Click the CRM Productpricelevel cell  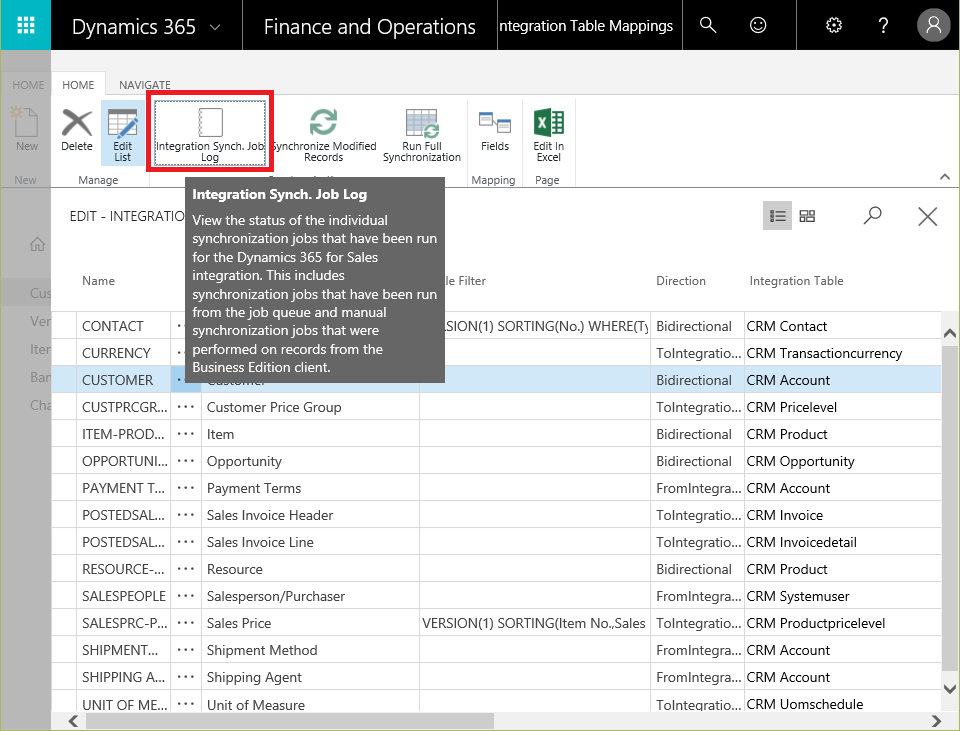pos(842,623)
